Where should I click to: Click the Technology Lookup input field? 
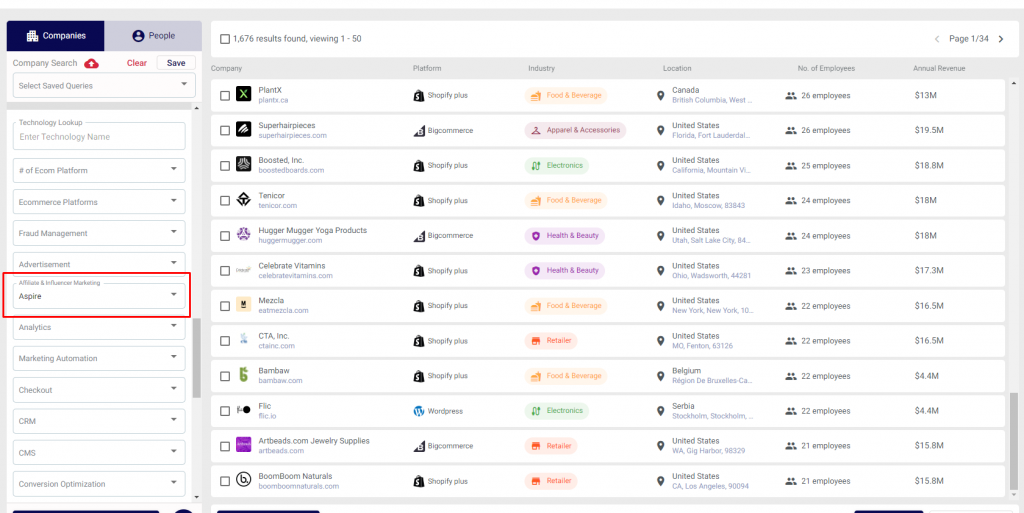point(99,136)
